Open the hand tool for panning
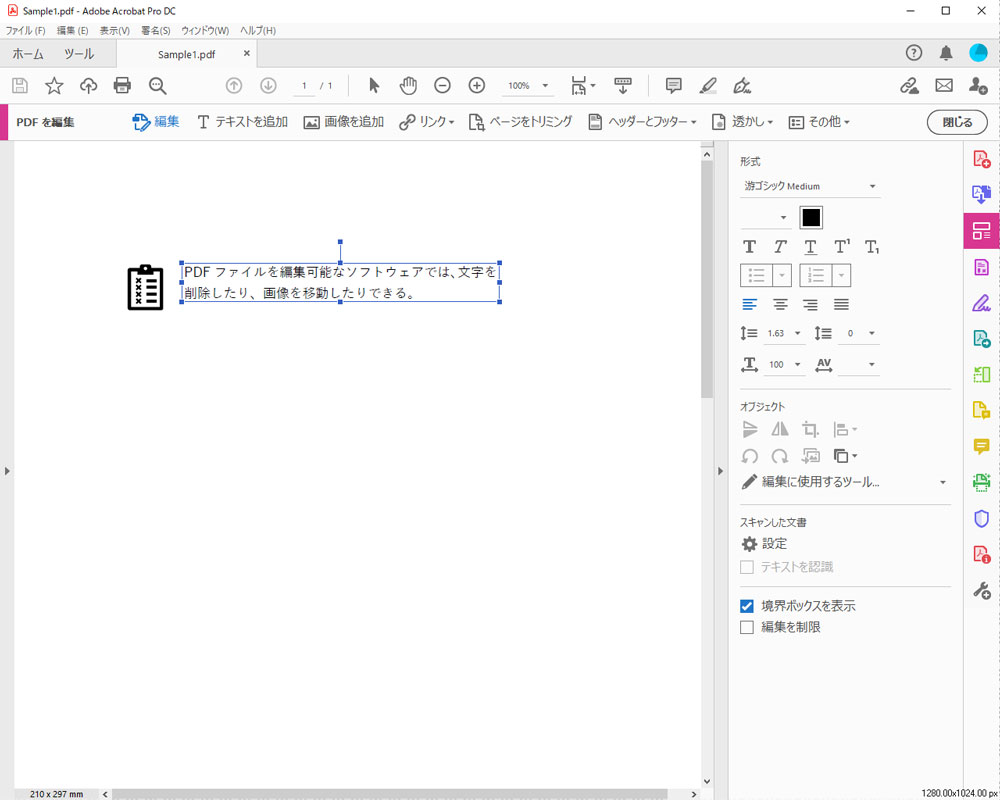1000x800 pixels. [408, 86]
